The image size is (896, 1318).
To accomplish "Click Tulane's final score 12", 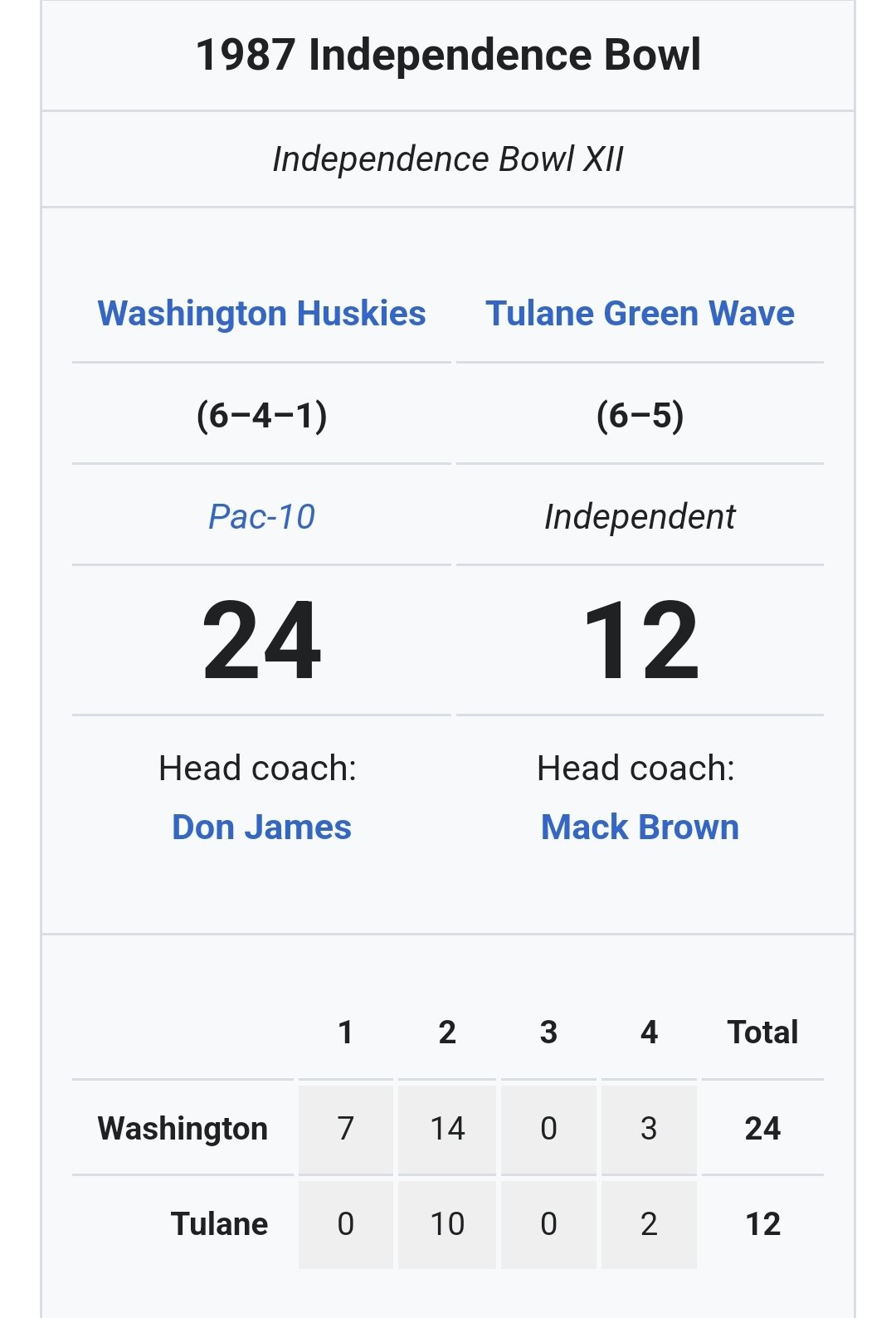I will coord(640,640).
